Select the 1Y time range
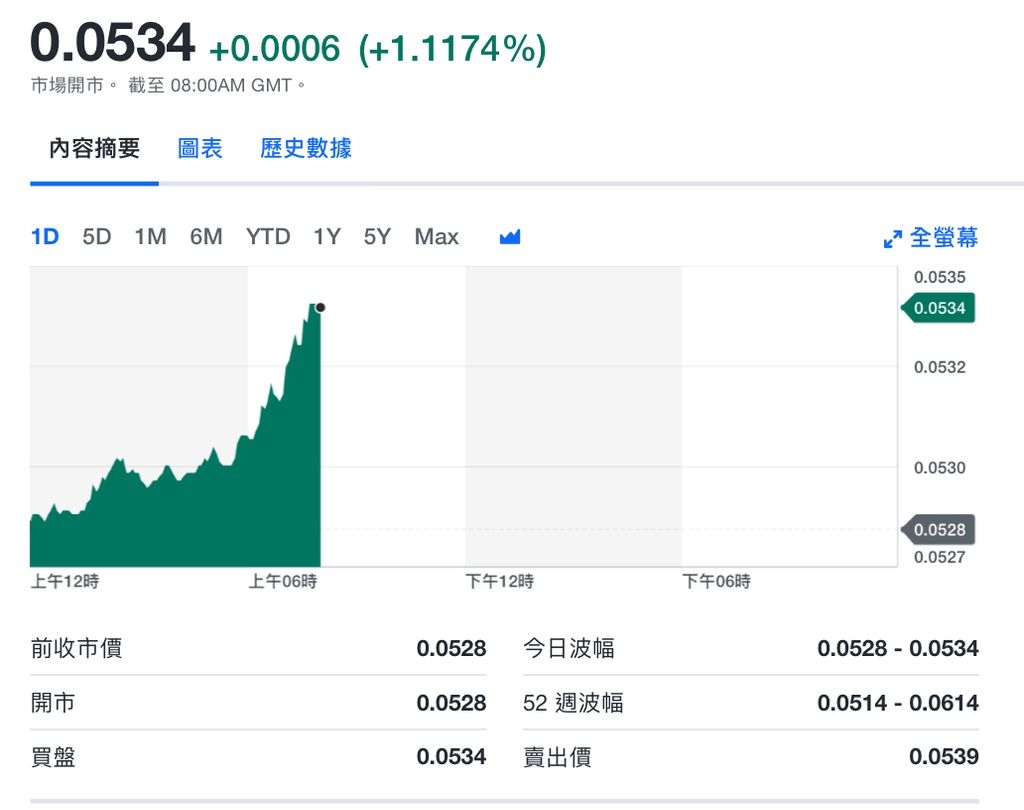This screenshot has height=810, width=1024. (x=326, y=236)
